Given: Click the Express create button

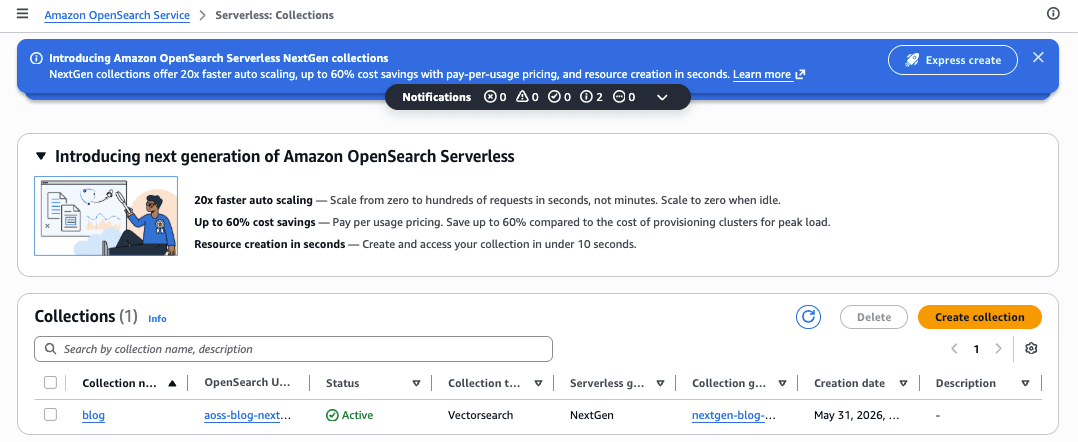Looking at the screenshot, I should pyautogui.click(x=953, y=60).
